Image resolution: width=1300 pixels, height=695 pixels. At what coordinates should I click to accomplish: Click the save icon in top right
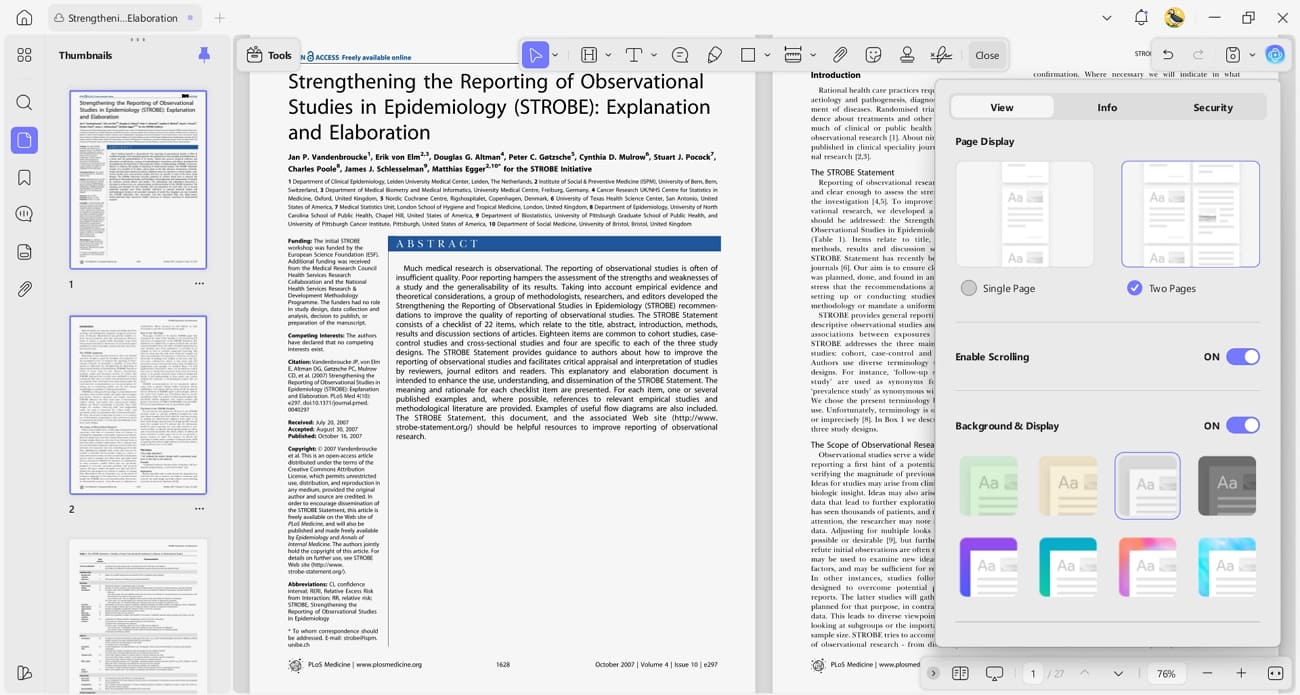(1233, 55)
